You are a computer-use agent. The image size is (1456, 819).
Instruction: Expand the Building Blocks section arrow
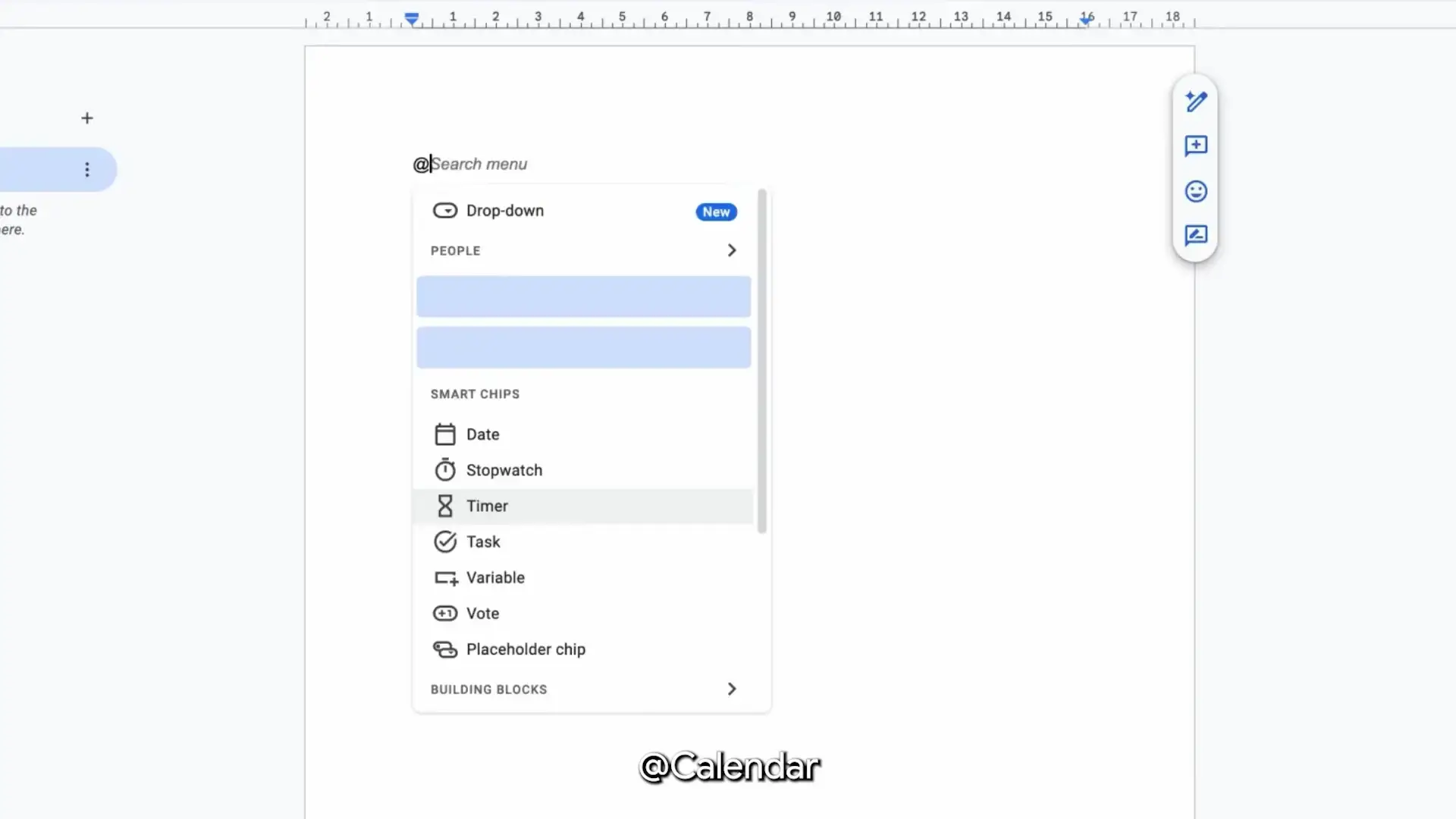731,689
